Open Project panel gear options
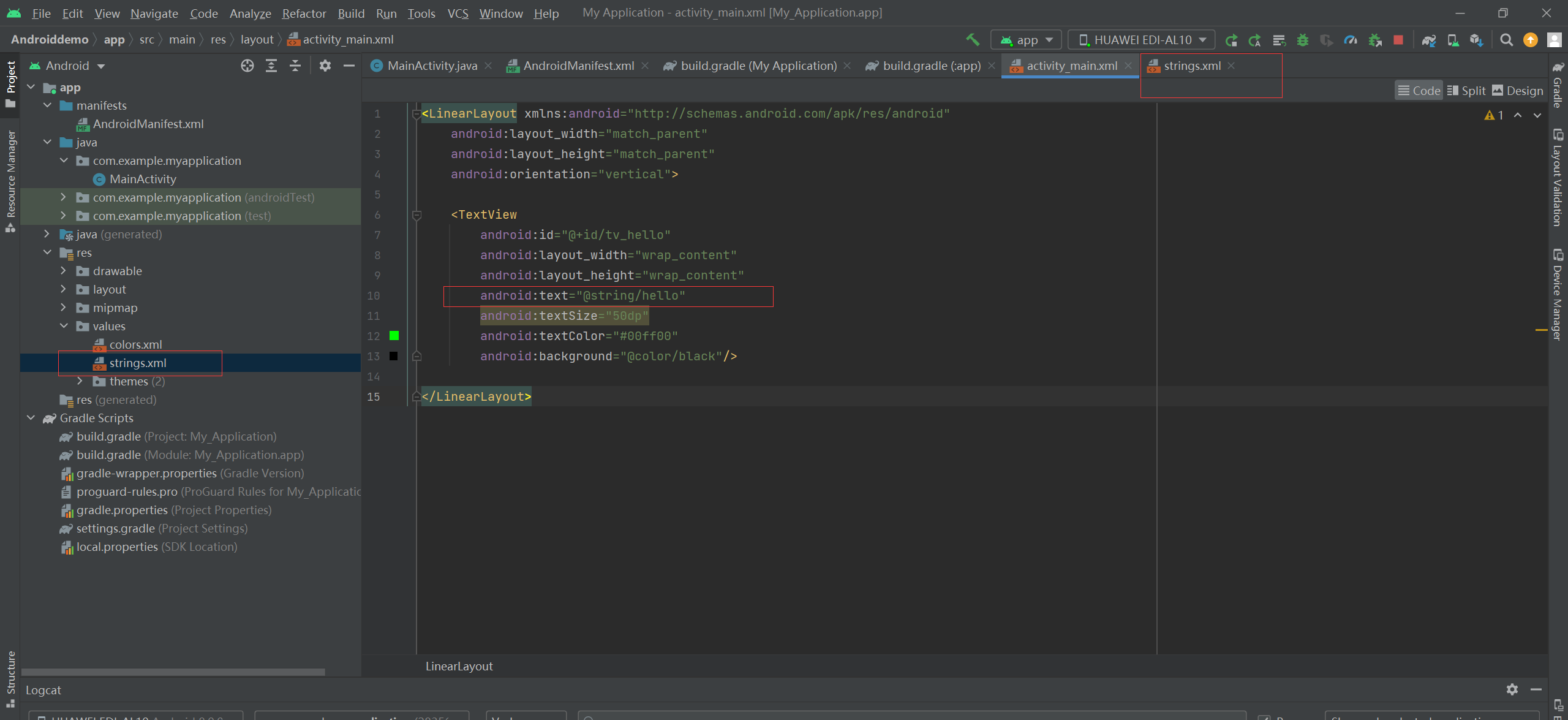This screenshot has width=1568, height=720. (x=325, y=66)
